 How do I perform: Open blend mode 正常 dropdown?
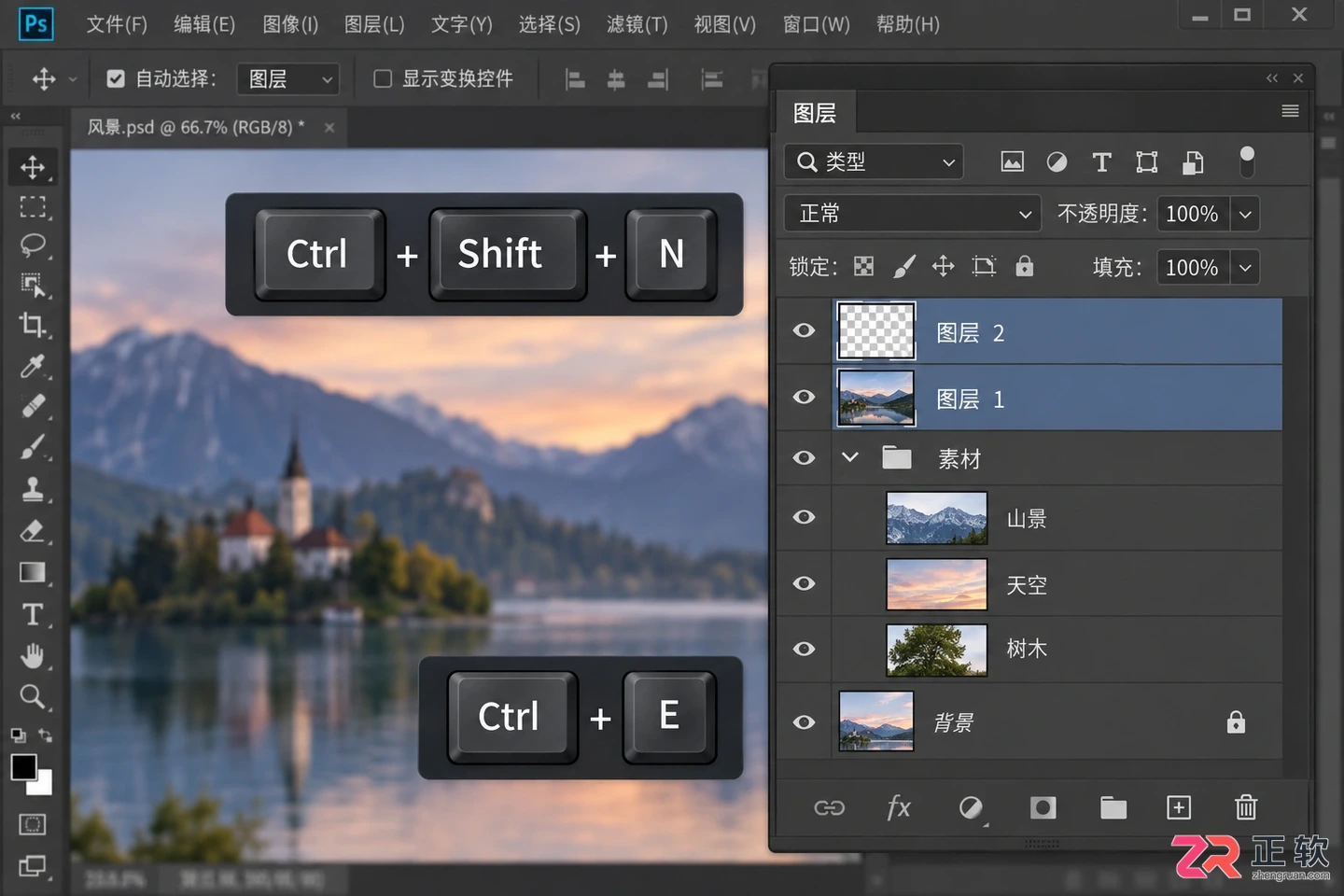[912, 214]
